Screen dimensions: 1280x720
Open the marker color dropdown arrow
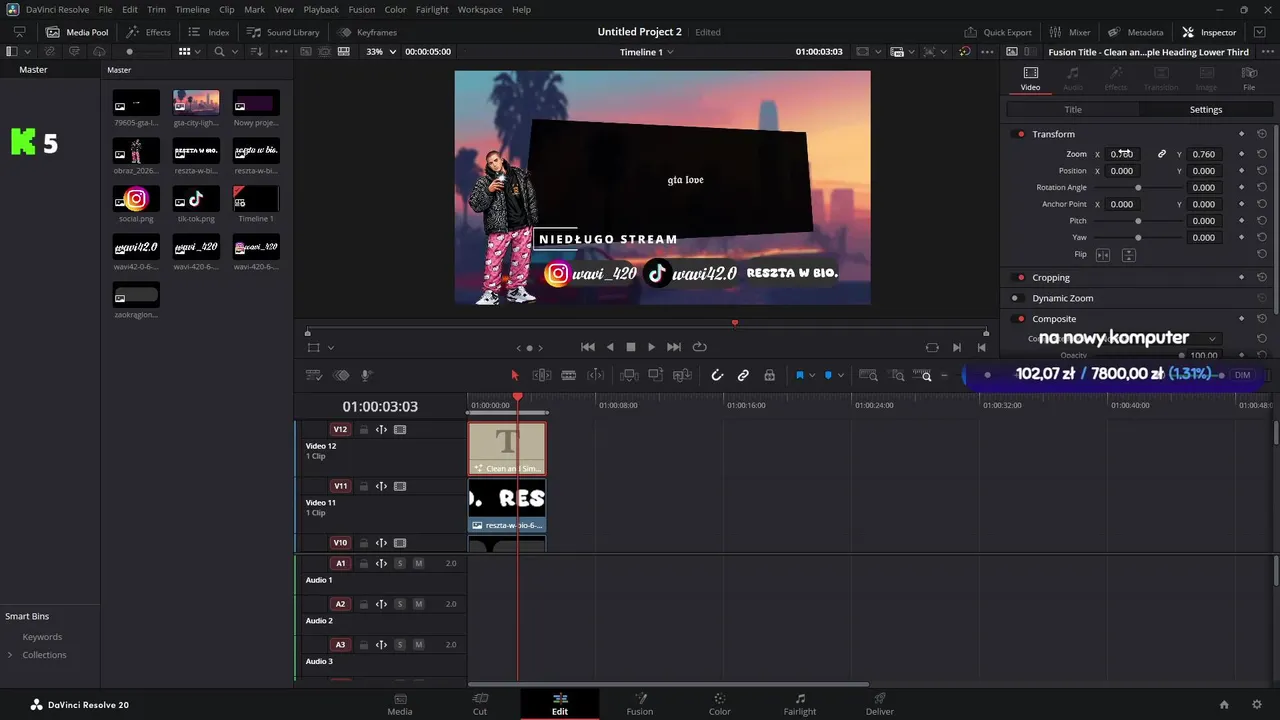click(840, 376)
